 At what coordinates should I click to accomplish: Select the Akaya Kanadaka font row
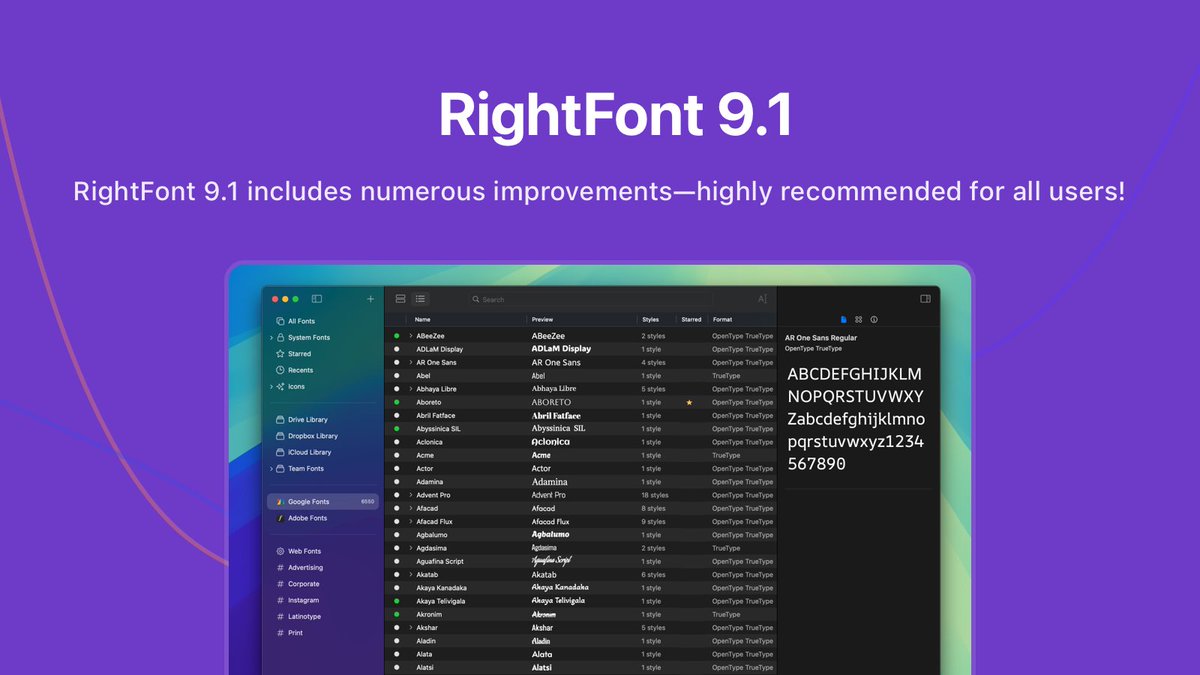point(580,588)
